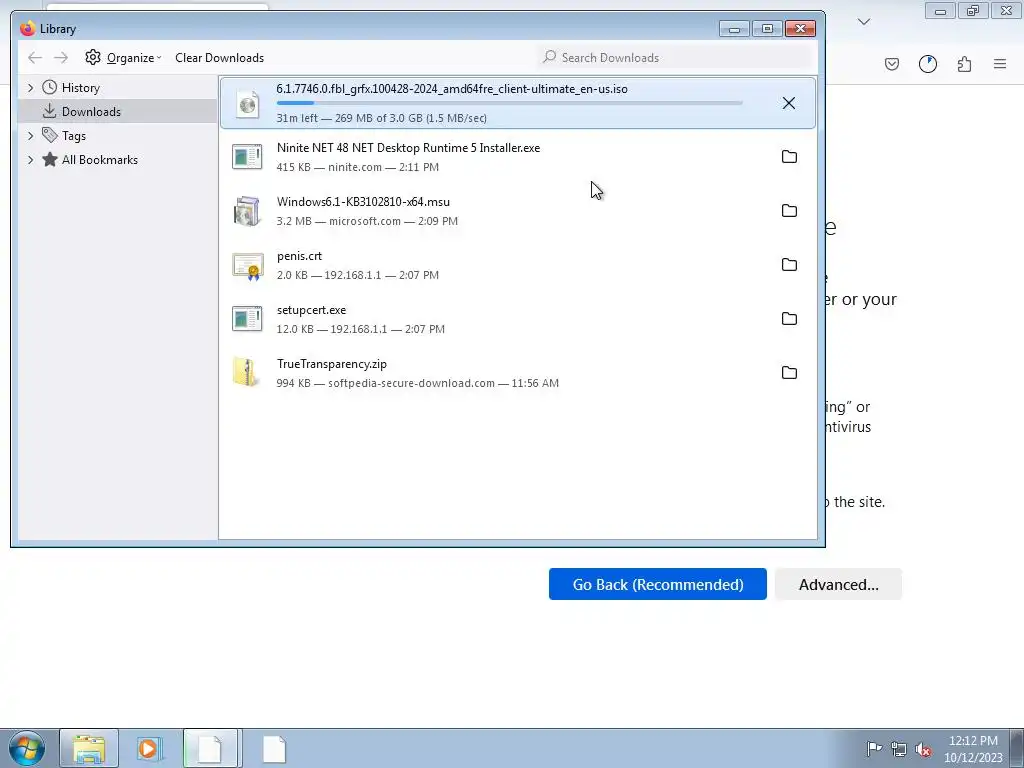Show Windows6.1-KB3102810-x64.msu in folder
The width and height of the screenshot is (1024, 768).
click(x=789, y=211)
